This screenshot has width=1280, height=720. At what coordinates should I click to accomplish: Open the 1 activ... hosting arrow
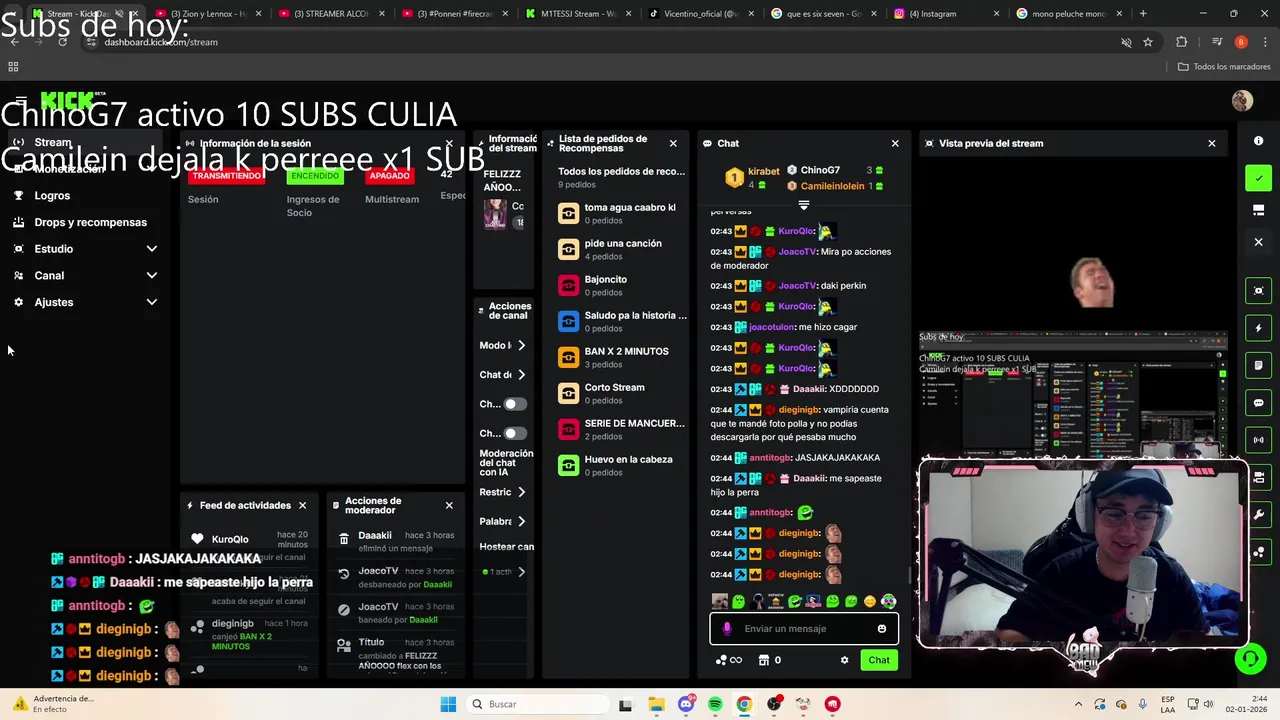tap(521, 572)
